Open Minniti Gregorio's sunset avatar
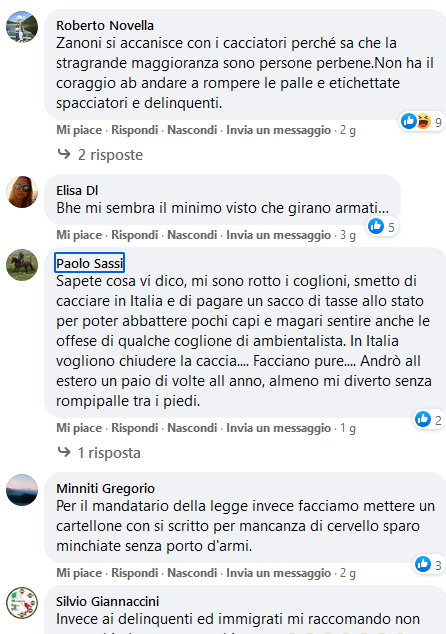 22,490
